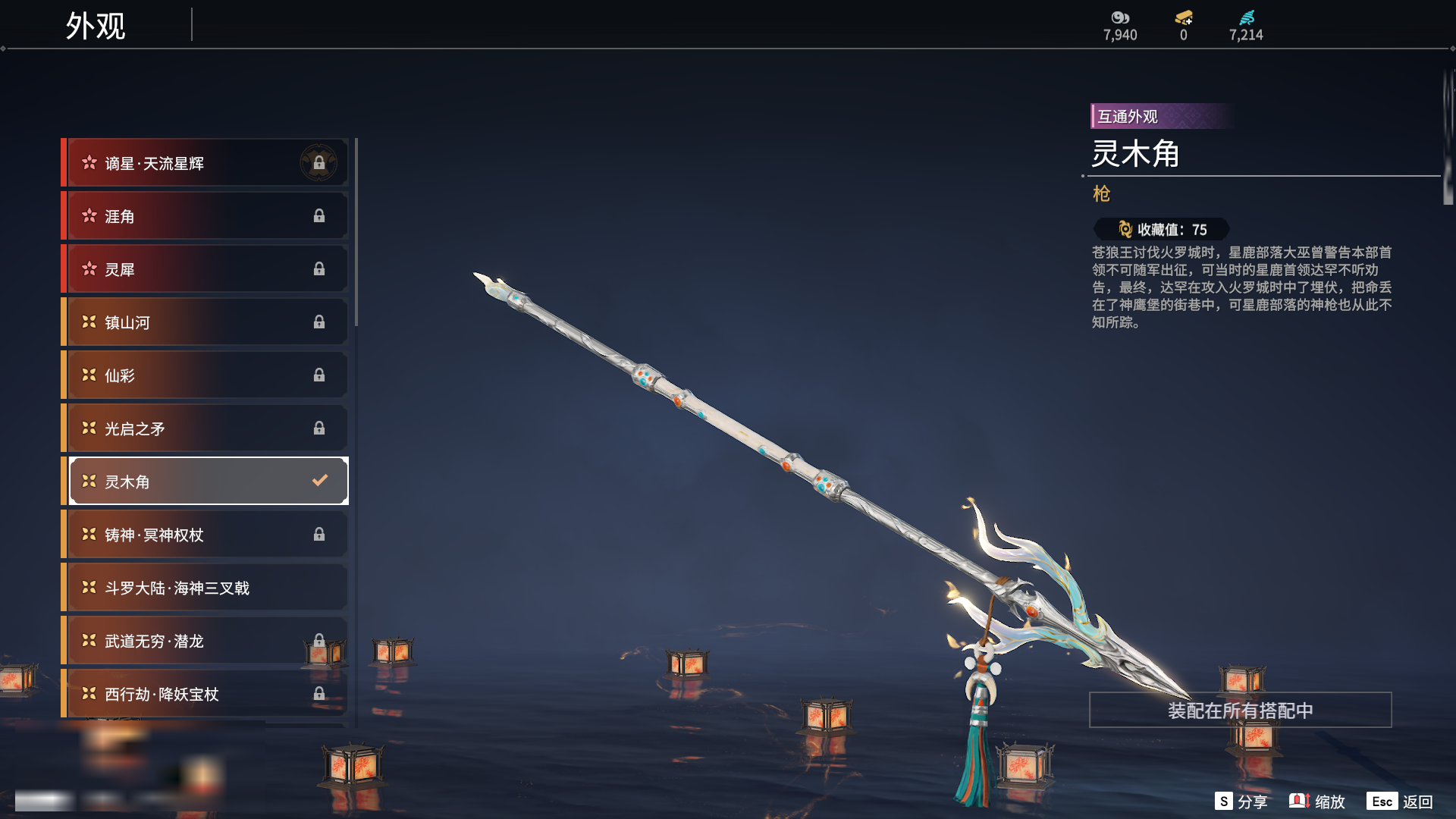1456x819 pixels.
Task: Click the lock icon on 涯角
Action: coord(319,216)
